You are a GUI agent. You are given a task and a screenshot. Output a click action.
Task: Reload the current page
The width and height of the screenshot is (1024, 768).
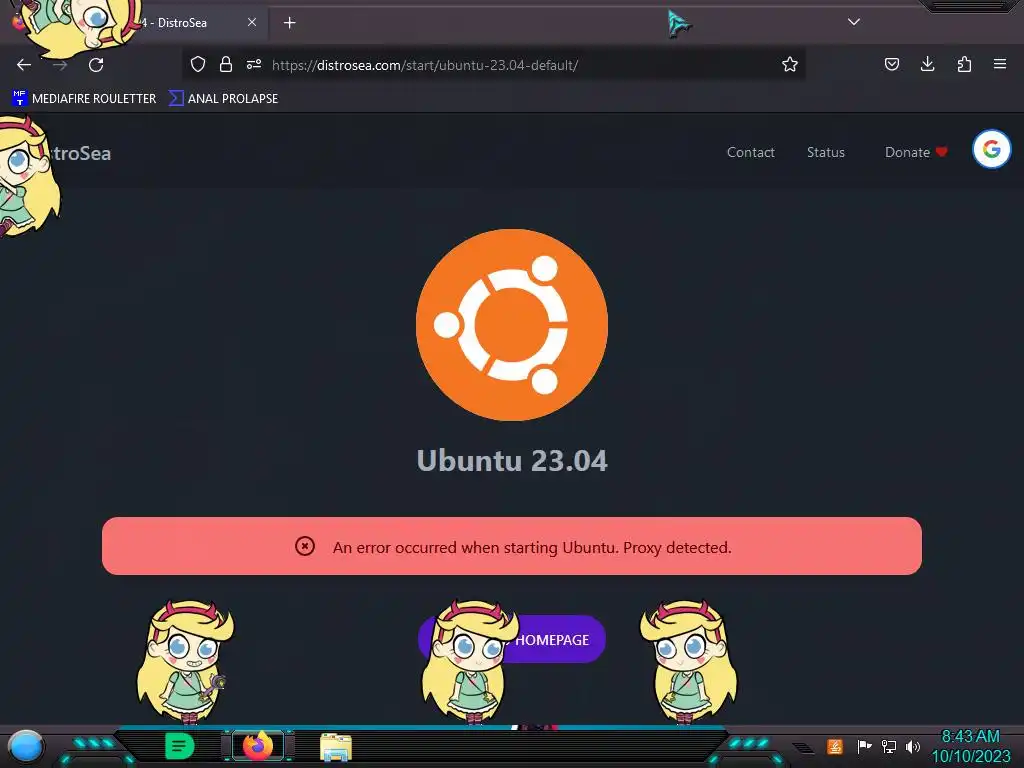[x=96, y=65]
